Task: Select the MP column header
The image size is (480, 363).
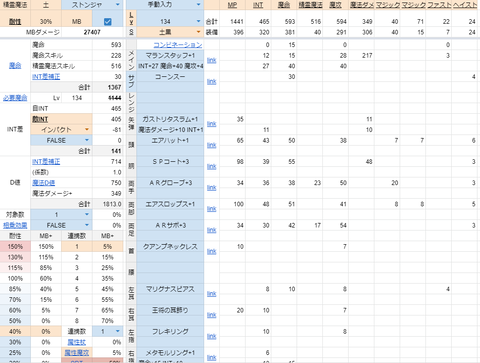Action: click(232, 5)
